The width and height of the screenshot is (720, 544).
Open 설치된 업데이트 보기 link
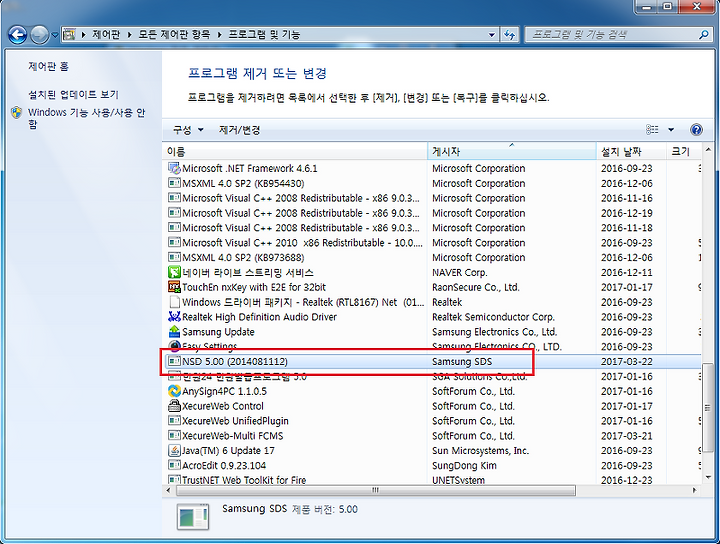click(x=73, y=95)
